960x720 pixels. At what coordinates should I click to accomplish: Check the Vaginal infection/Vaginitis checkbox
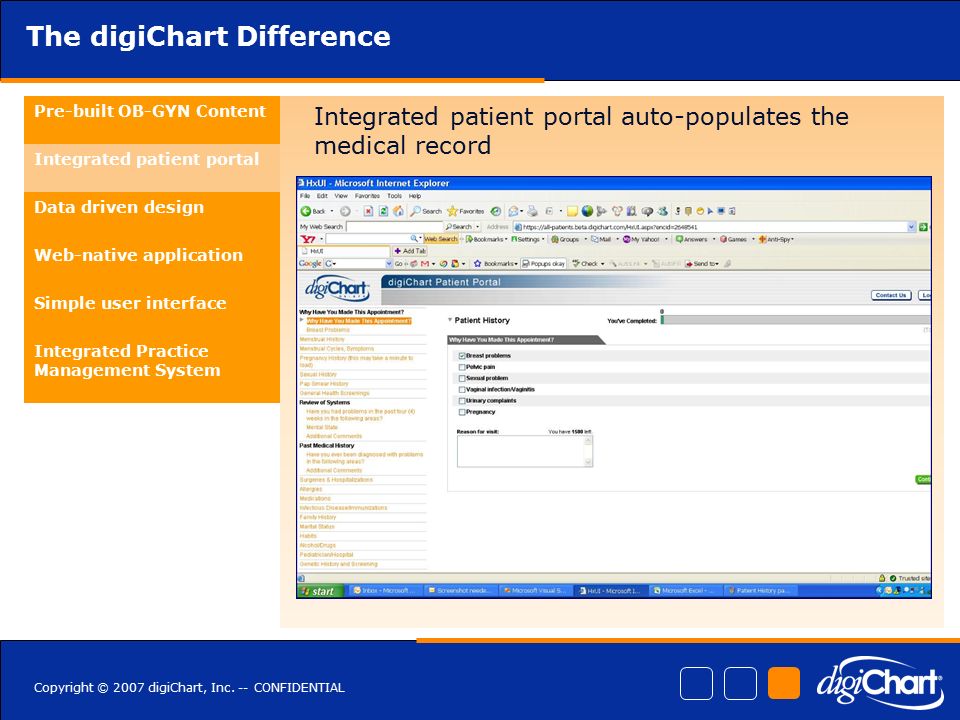click(x=462, y=389)
